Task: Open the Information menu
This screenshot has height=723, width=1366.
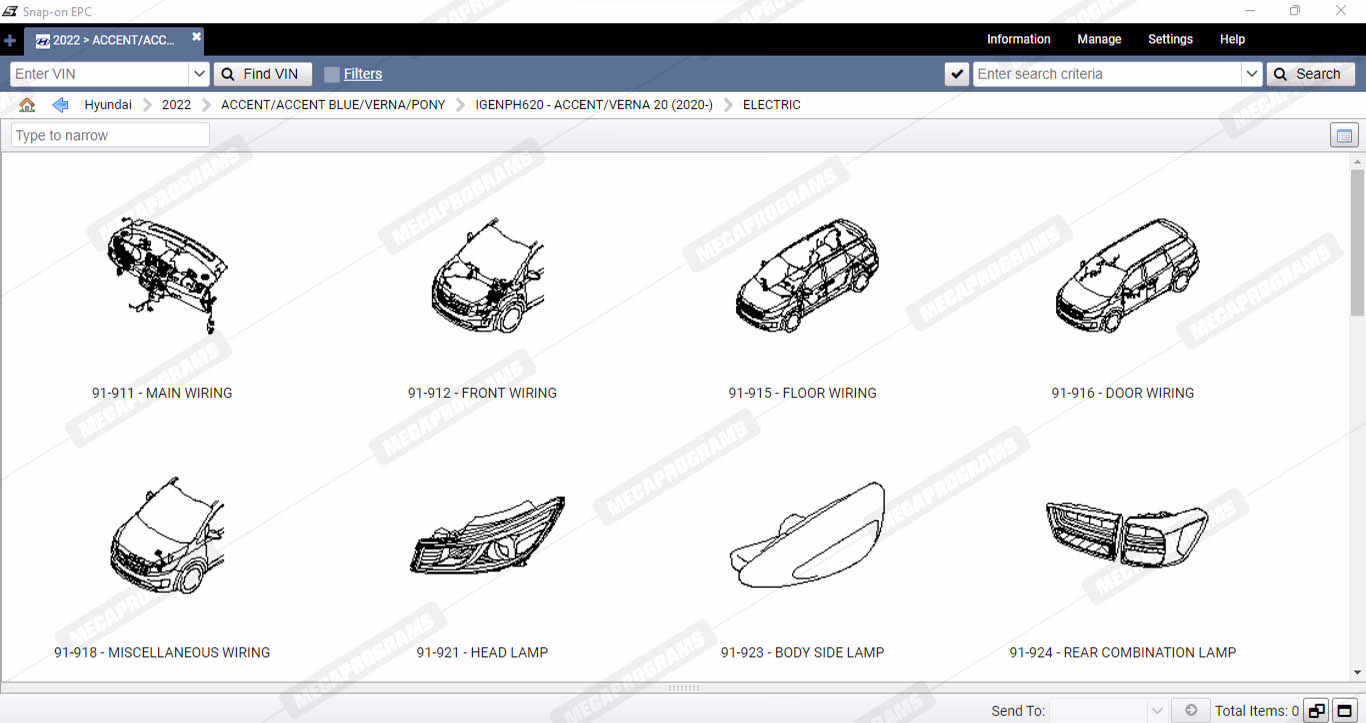Action: pos(1018,39)
